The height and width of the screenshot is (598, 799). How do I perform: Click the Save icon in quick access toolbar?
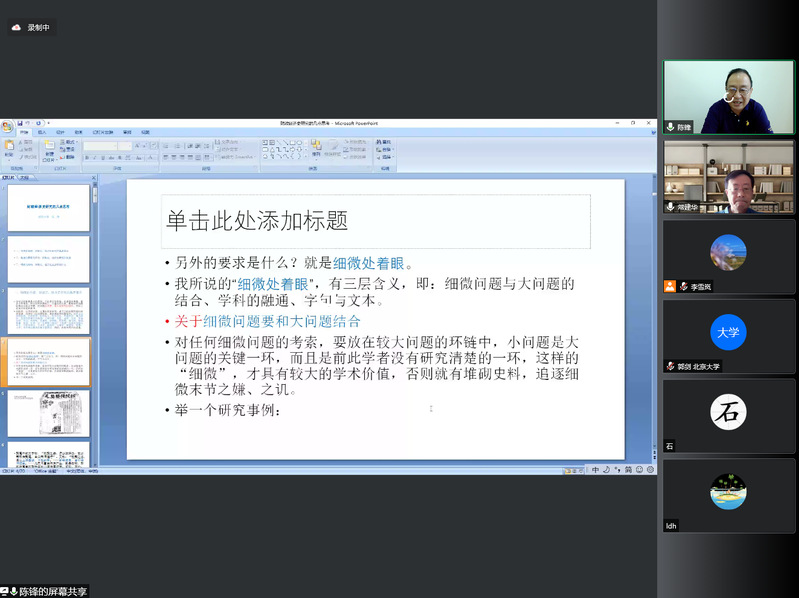coord(20,123)
